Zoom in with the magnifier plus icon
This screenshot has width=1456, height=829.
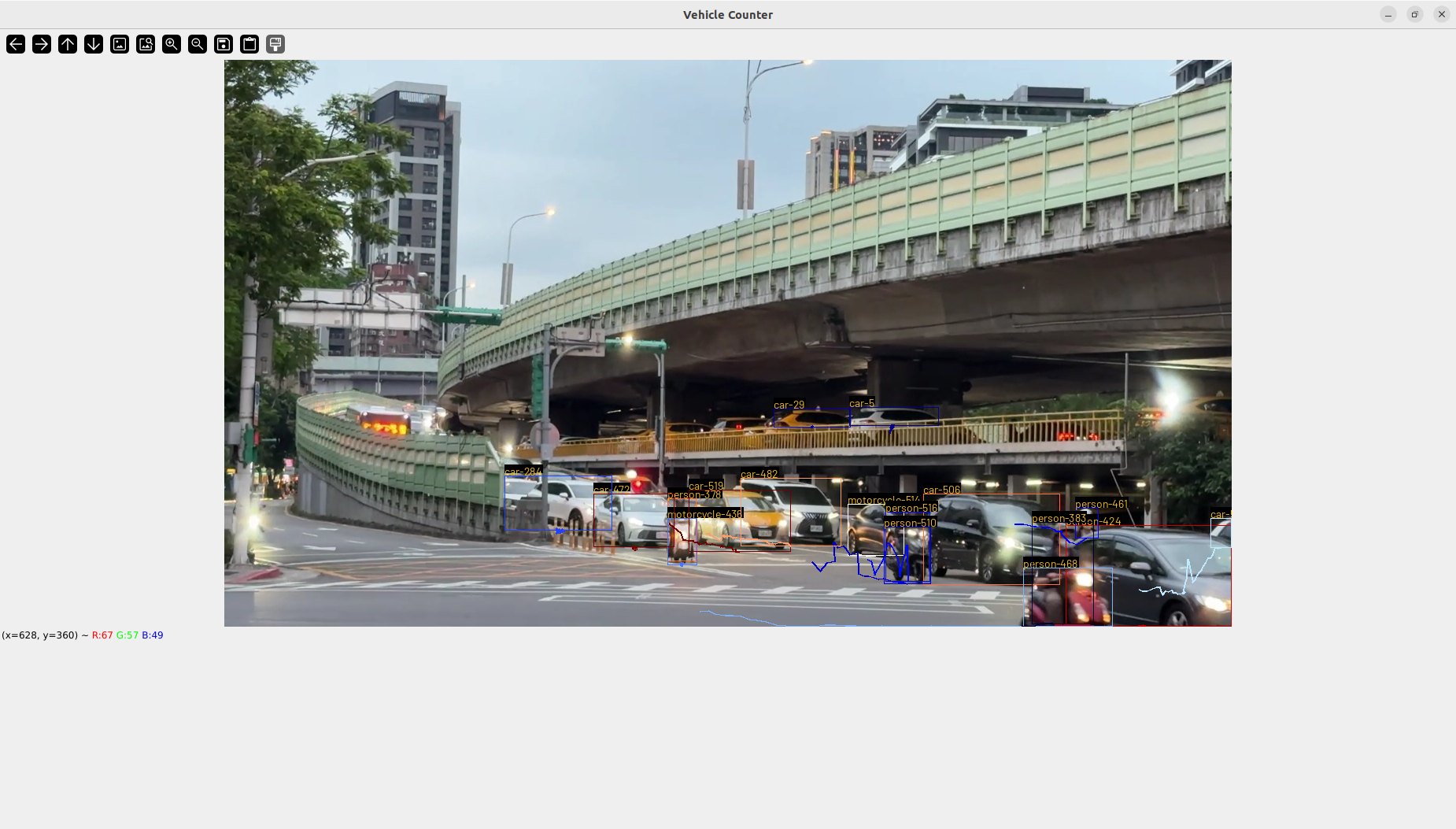[x=172, y=44]
